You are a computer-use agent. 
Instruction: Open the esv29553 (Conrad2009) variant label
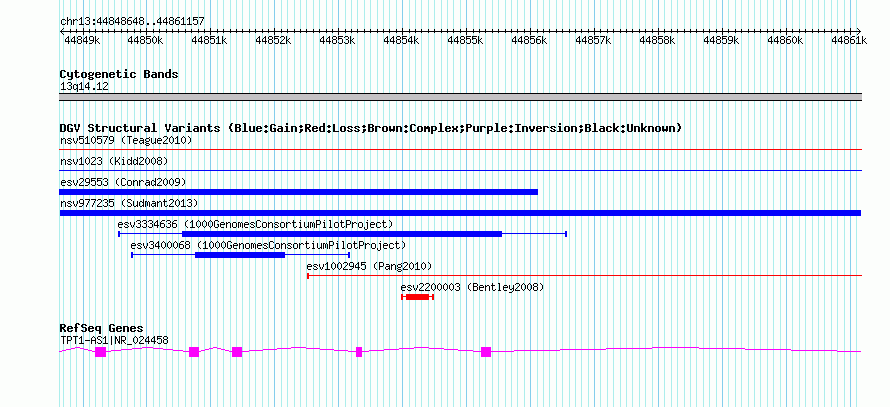pyautogui.click(x=123, y=182)
